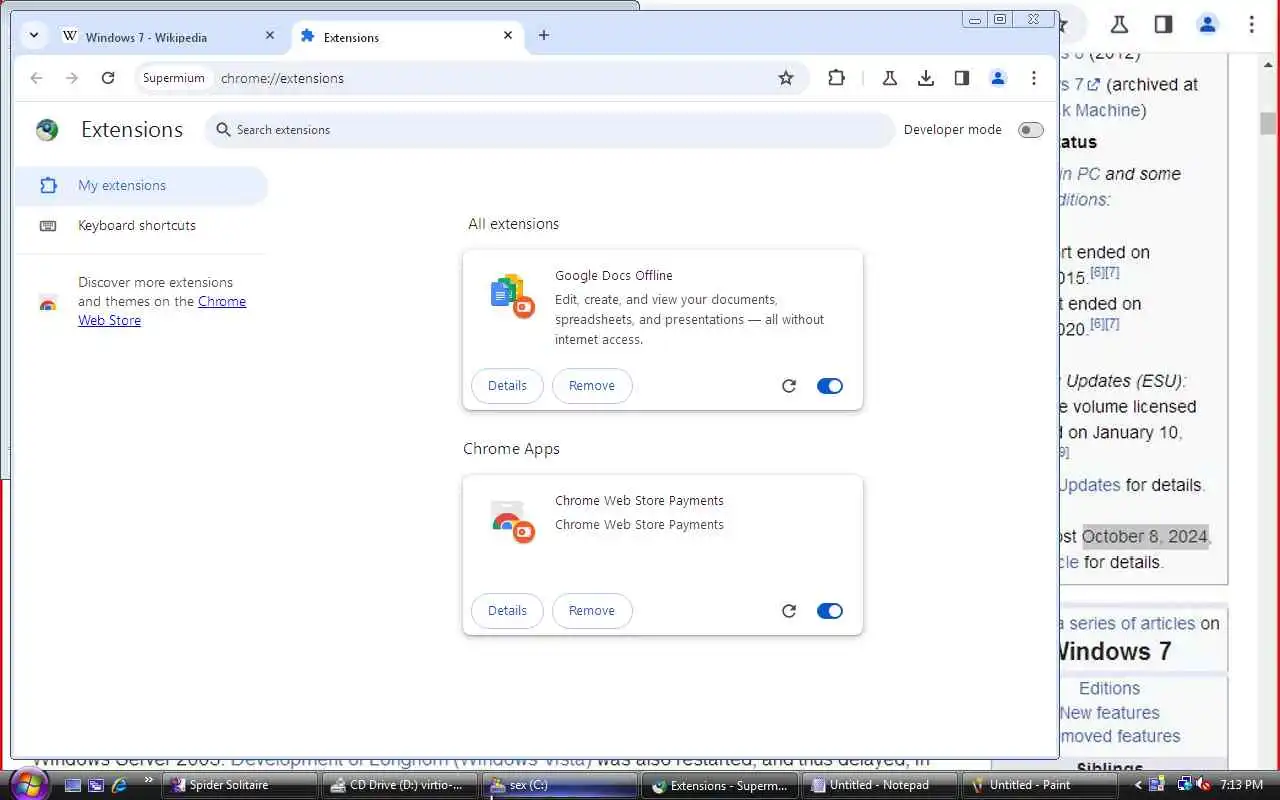Click the Search extensions field

coord(550,130)
